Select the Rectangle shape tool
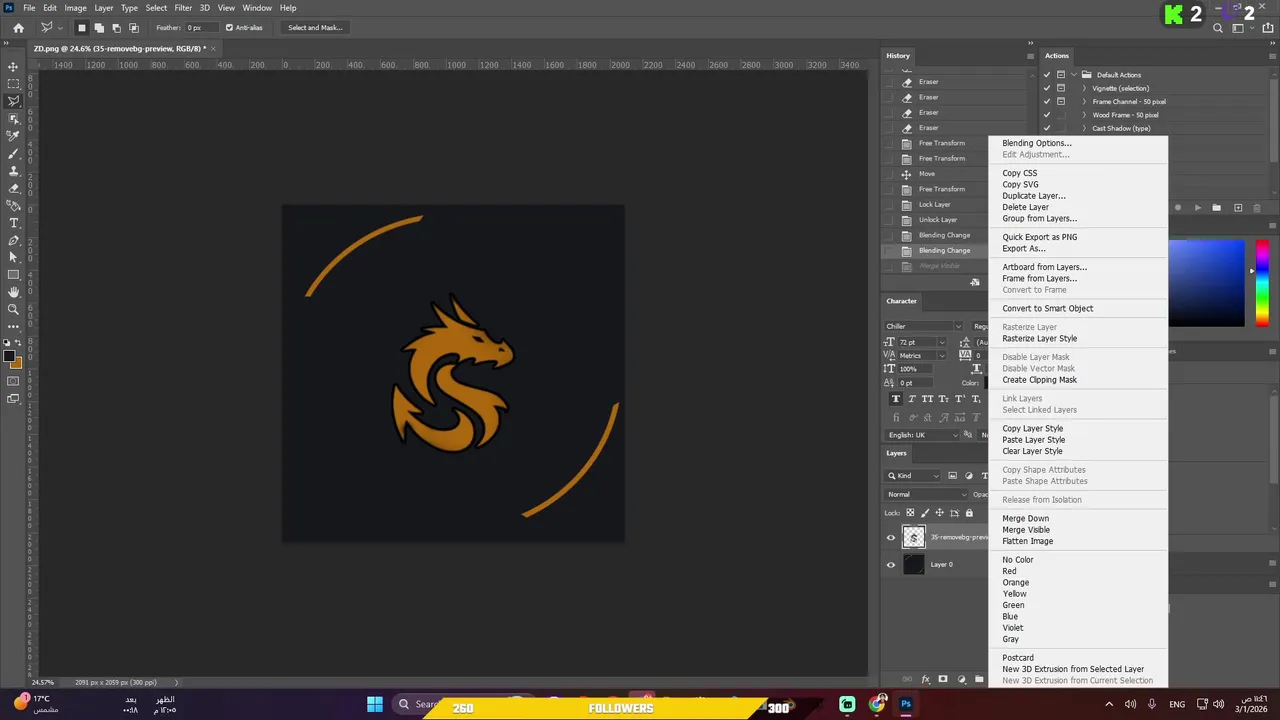Image resolution: width=1280 pixels, height=720 pixels. (13, 275)
